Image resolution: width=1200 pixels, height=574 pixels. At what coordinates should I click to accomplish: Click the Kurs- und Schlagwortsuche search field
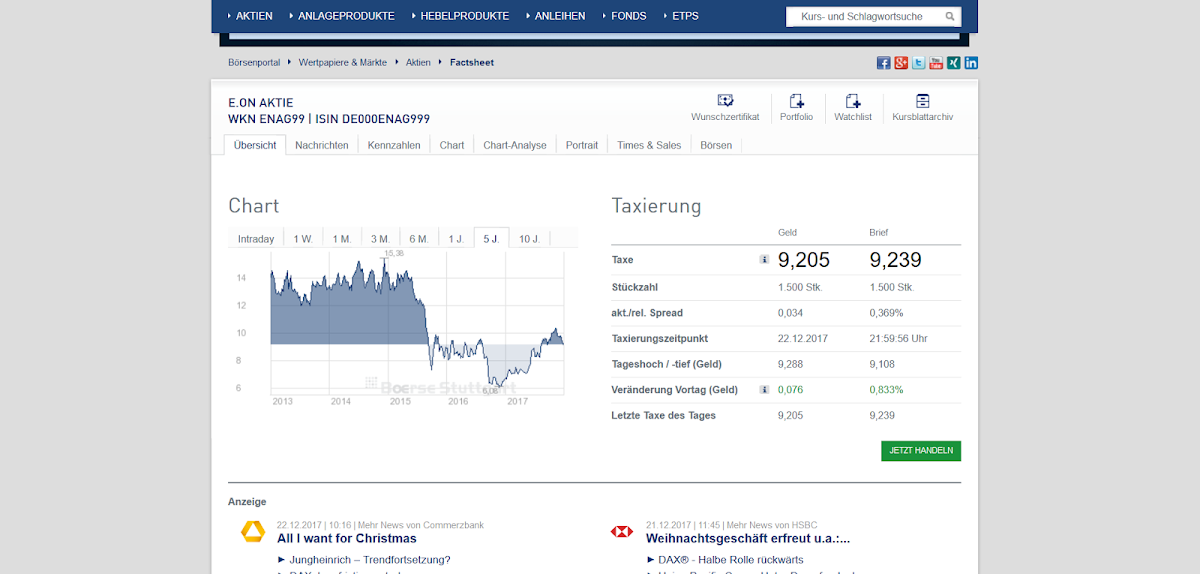tap(862, 17)
